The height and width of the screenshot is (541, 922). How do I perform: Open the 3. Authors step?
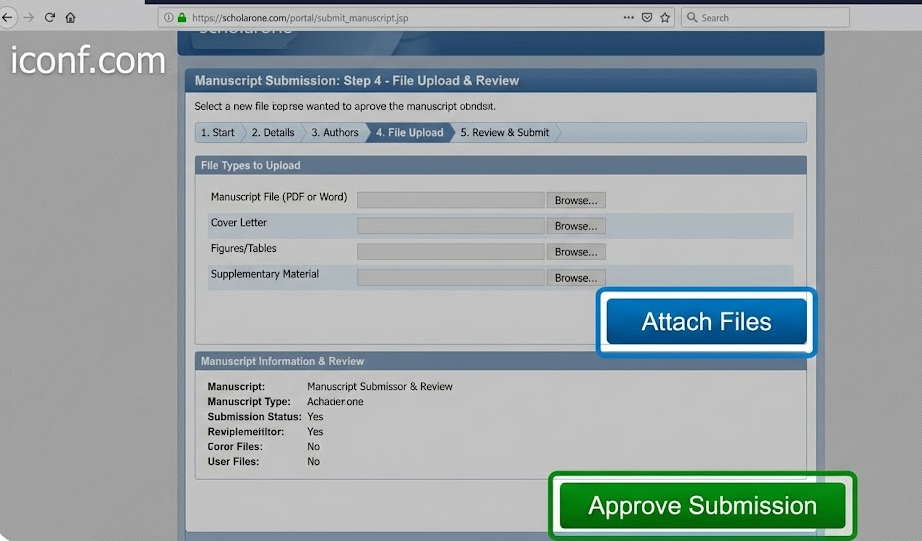pyautogui.click(x=334, y=132)
